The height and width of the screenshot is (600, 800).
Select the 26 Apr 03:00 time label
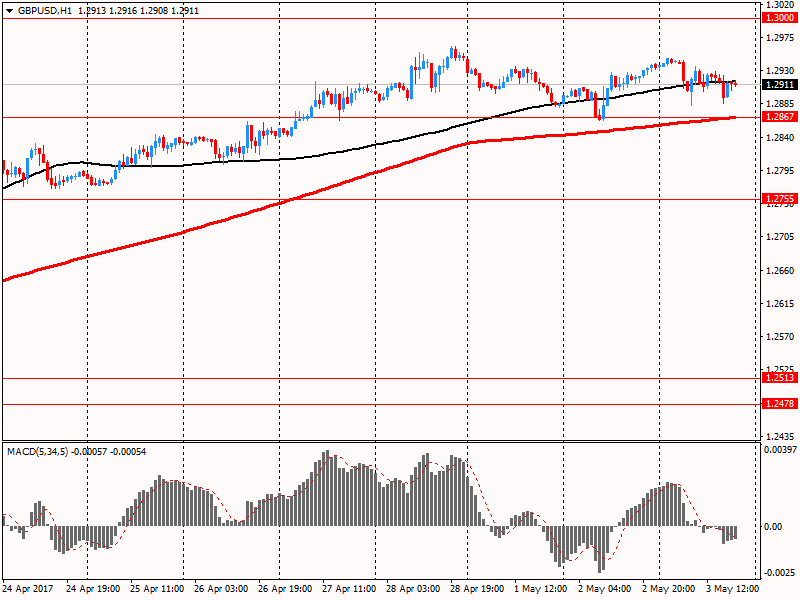(221, 589)
